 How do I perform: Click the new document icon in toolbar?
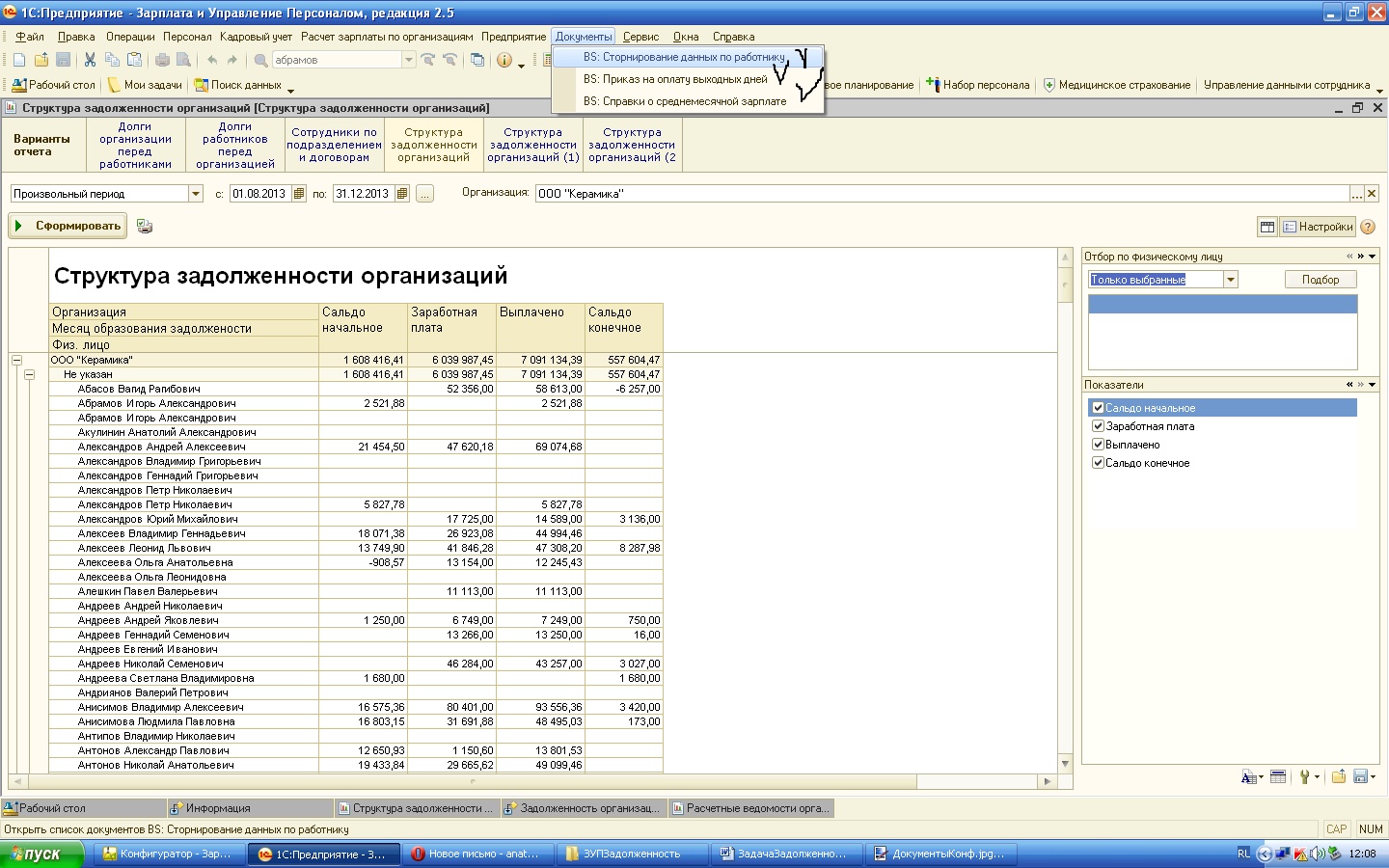pyautogui.click(x=19, y=60)
